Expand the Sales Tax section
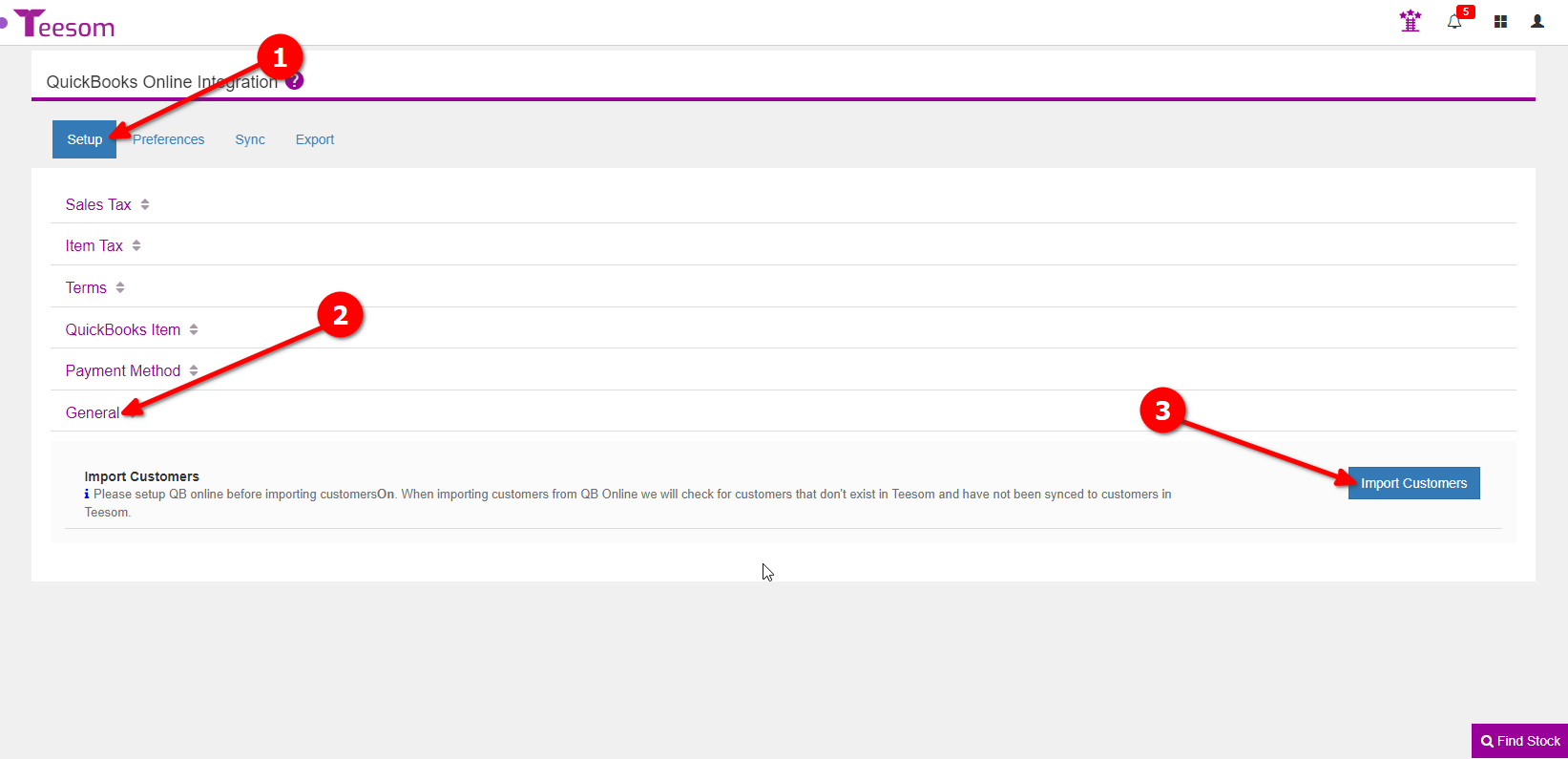Viewport: 1568px width, 759px height. pos(98,204)
